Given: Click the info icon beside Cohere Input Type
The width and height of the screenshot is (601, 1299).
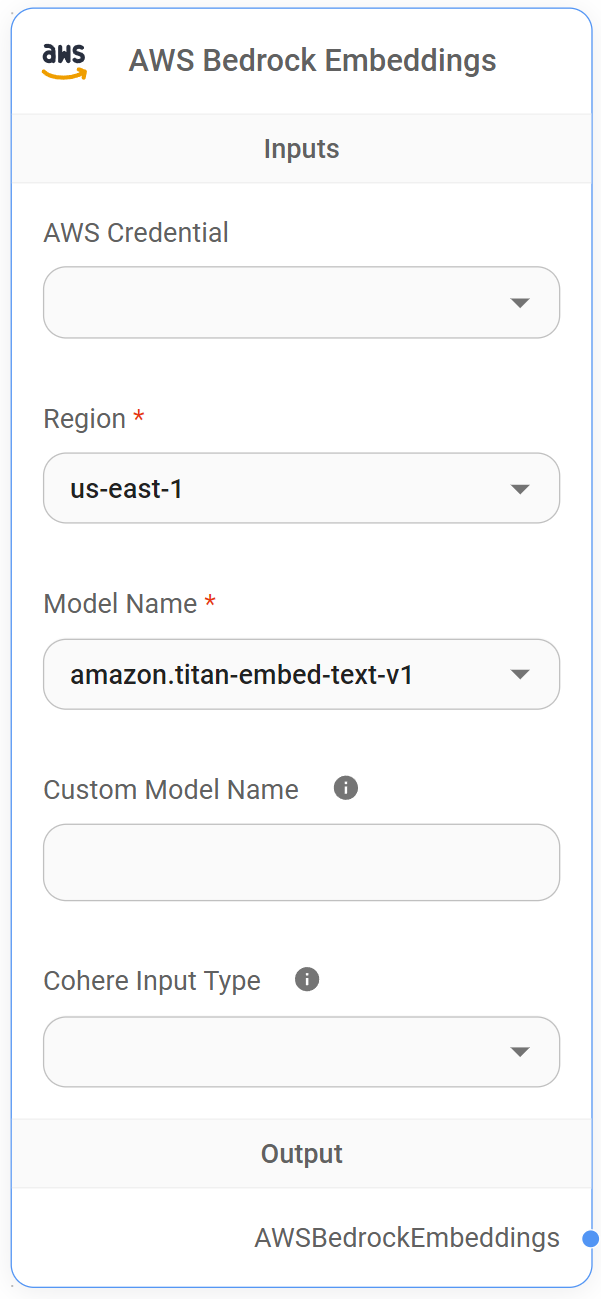Looking at the screenshot, I should click(306, 979).
